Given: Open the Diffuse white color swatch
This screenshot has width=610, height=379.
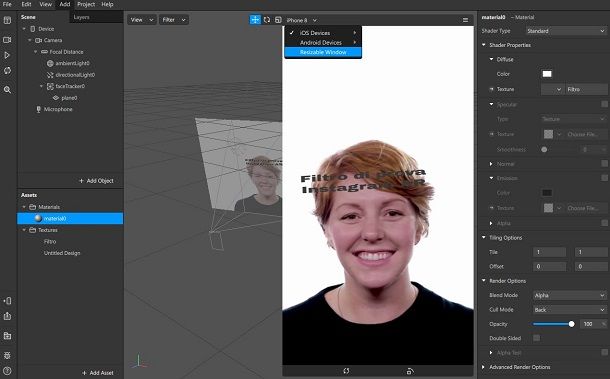Looking at the screenshot, I should pyautogui.click(x=547, y=74).
